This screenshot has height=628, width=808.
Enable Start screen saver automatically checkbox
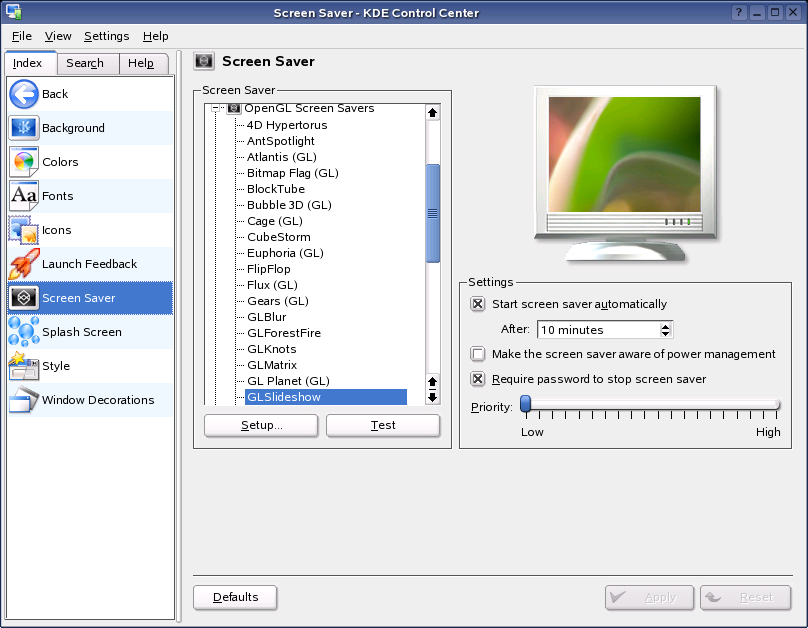click(478, 304)
